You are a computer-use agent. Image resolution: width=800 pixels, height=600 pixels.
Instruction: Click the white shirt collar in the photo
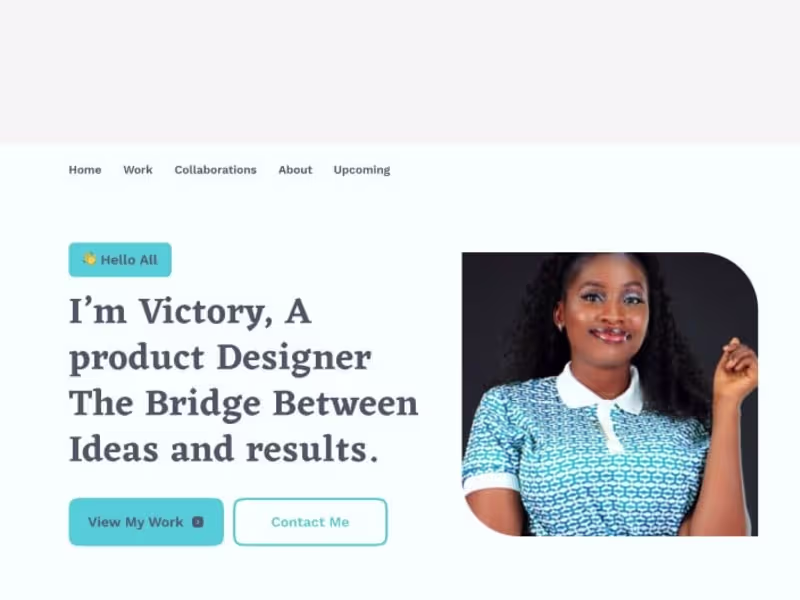tap(599, 390)
